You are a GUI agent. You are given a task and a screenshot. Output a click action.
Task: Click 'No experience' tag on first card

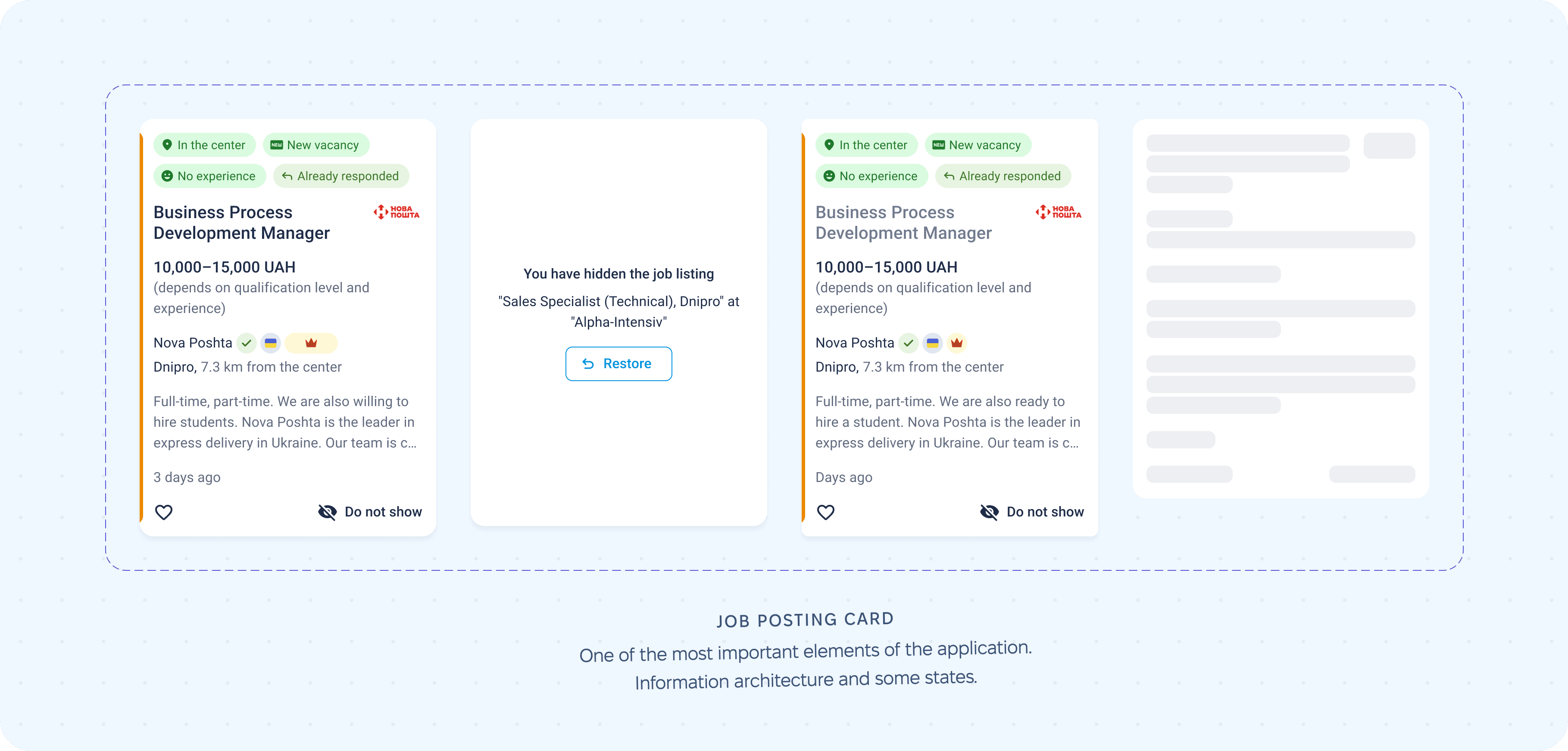click(209, 176)
